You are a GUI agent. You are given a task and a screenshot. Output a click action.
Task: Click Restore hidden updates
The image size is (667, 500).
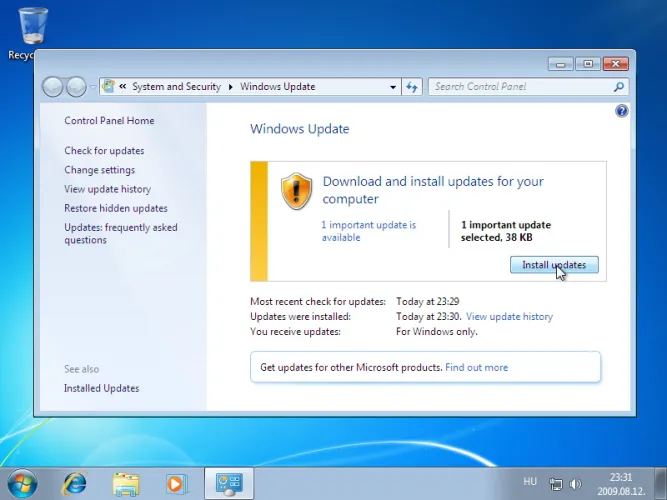116,208
